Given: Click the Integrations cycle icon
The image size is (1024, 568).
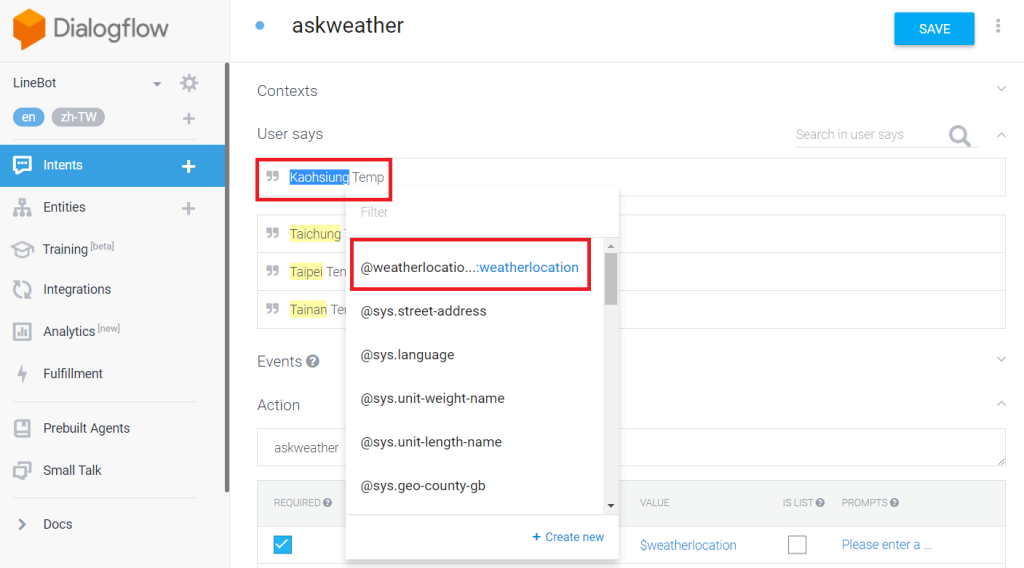Looking at the screenshot, I should (22, 289).
